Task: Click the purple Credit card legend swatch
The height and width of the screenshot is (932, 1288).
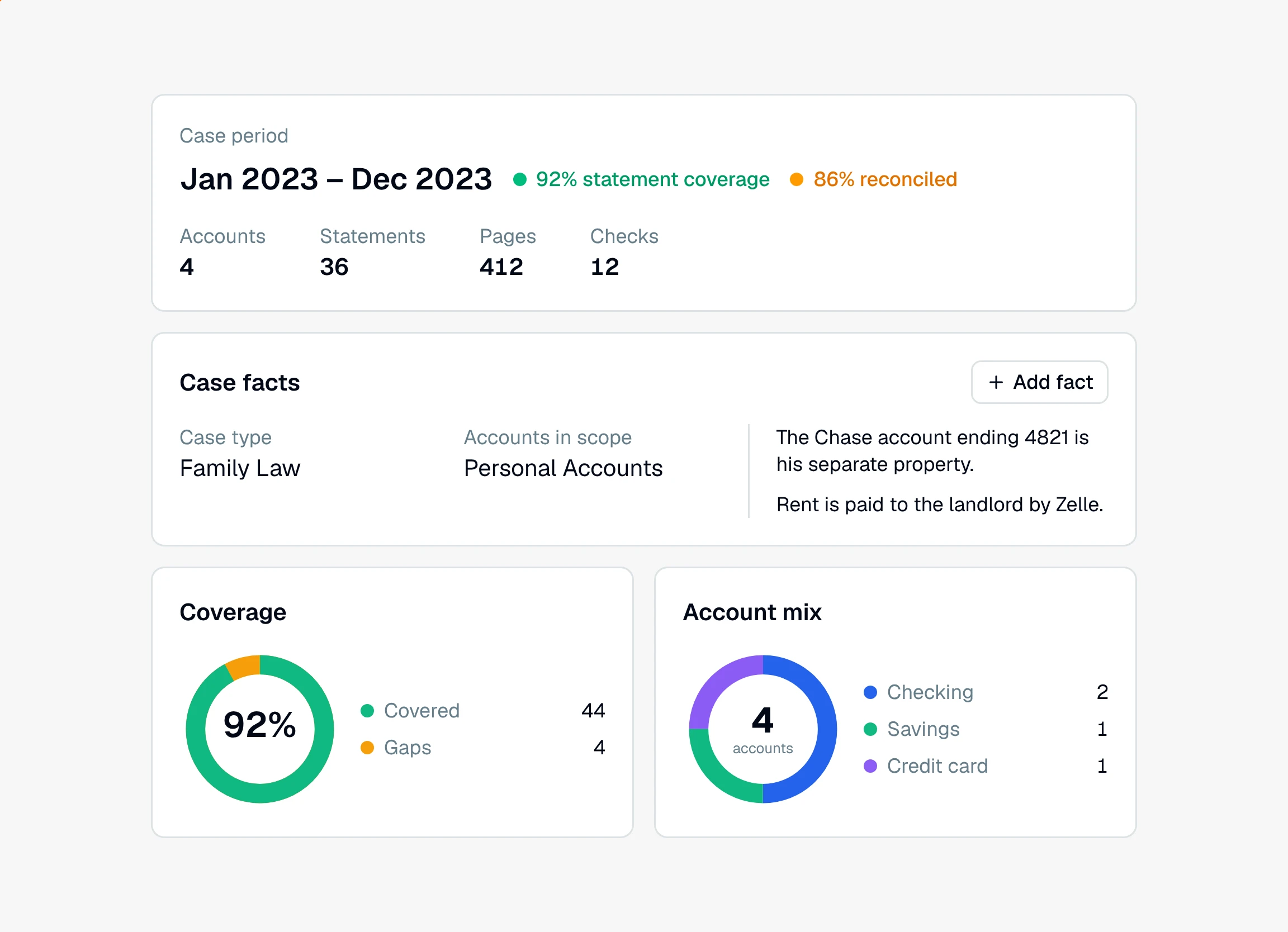Action: (x=870, y=765)
